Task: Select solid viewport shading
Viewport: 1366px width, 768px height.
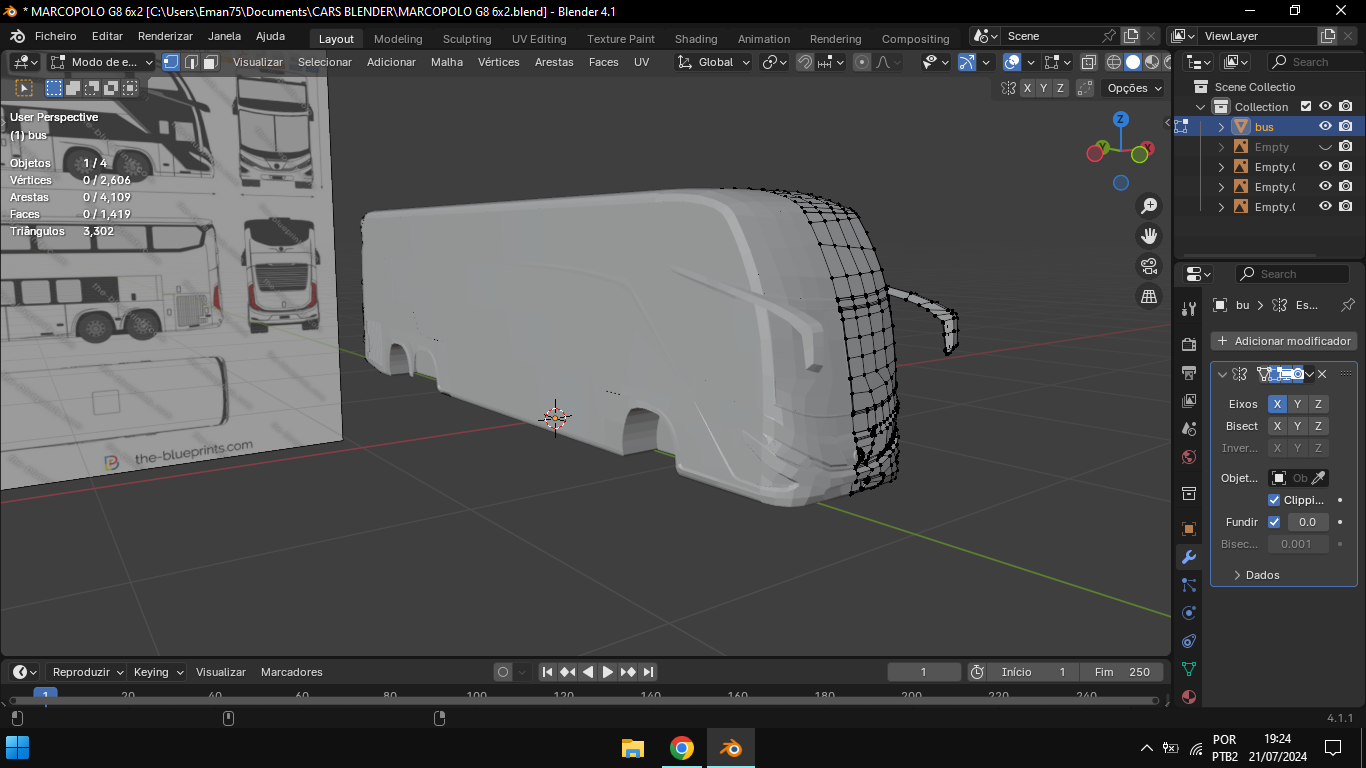Action: click(x=1132, y=62)
